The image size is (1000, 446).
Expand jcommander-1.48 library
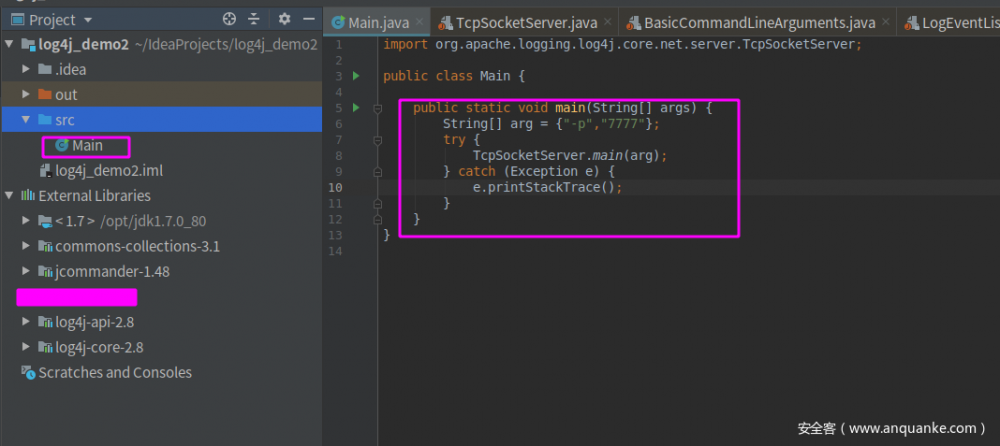pyautogui.click(x=26, y=272)
